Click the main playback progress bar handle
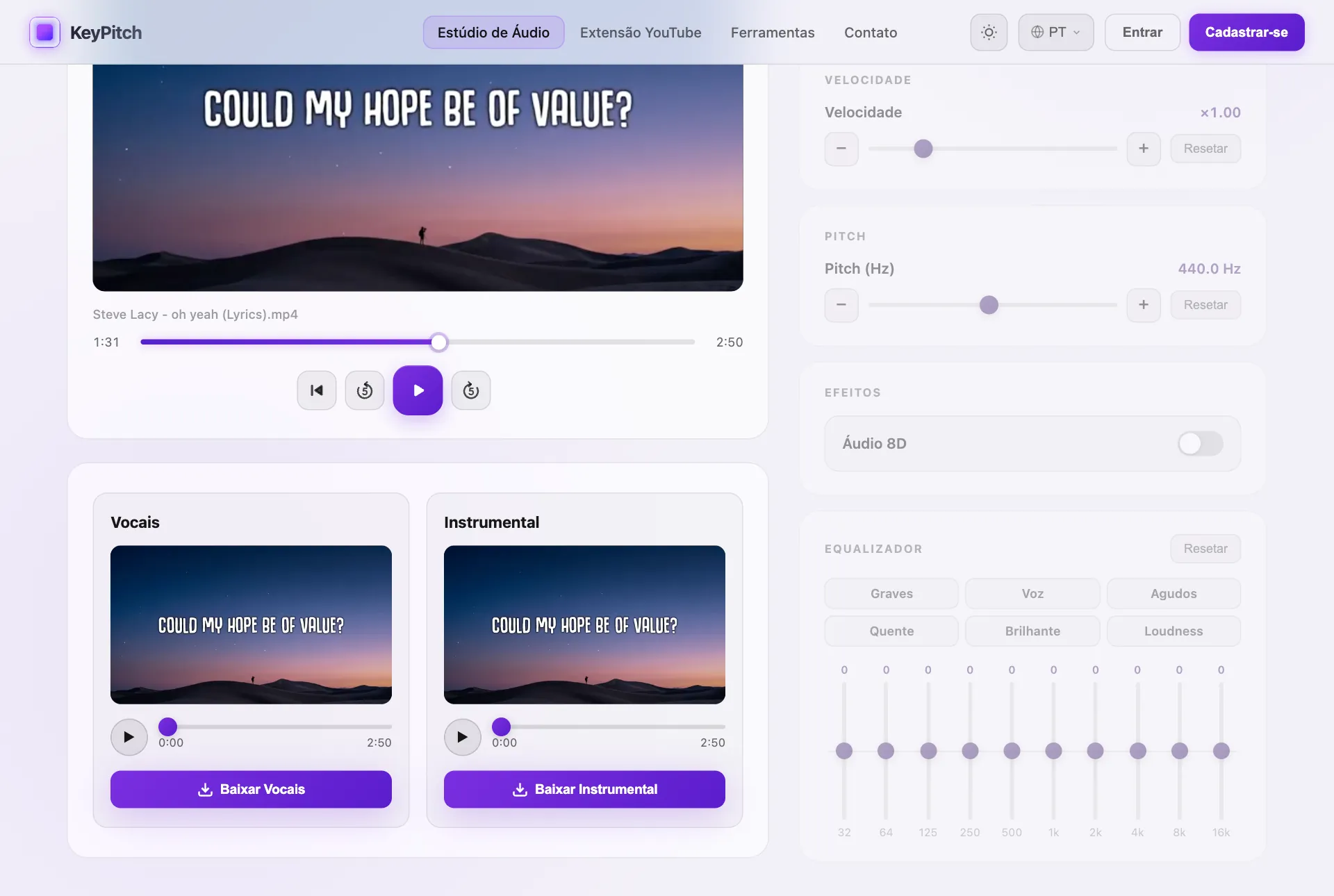Viewport: 1334px width, 896px height. (x=438, y=342)
